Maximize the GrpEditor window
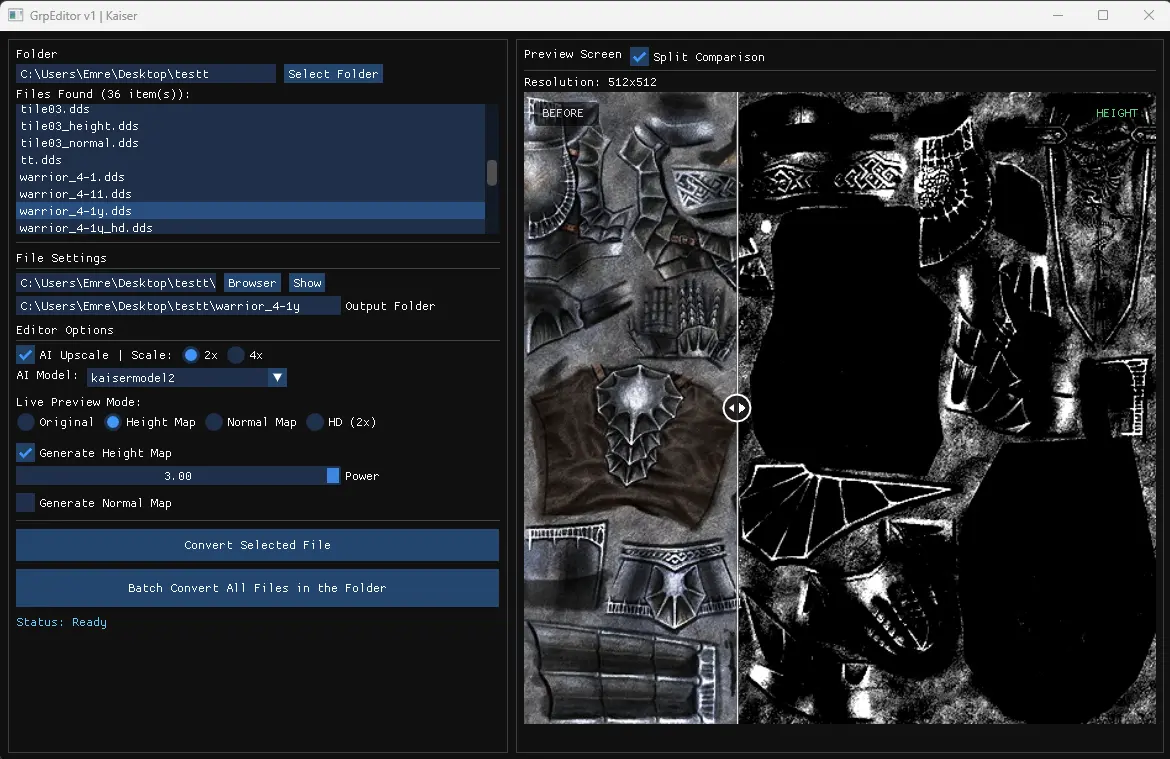 [x=1103, y=15]
